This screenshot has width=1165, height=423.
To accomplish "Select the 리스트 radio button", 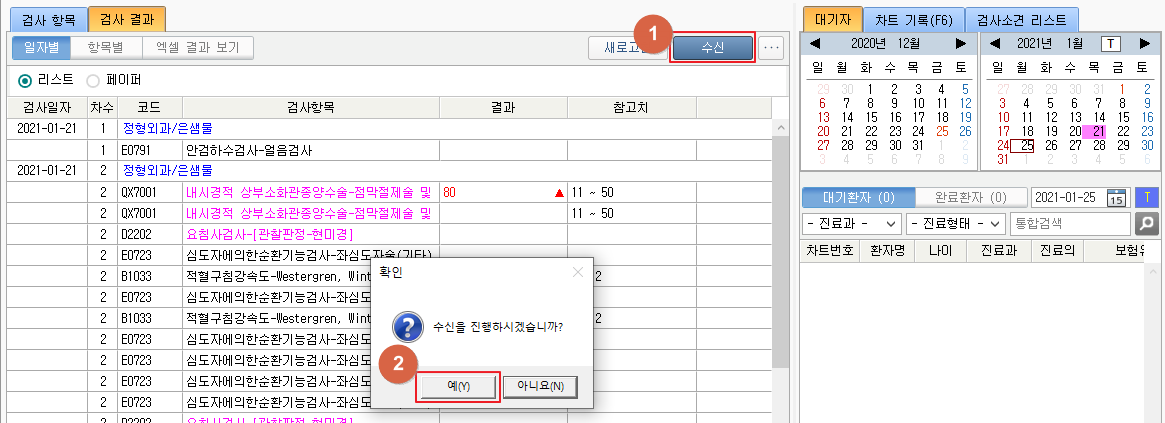I will 26,79.
